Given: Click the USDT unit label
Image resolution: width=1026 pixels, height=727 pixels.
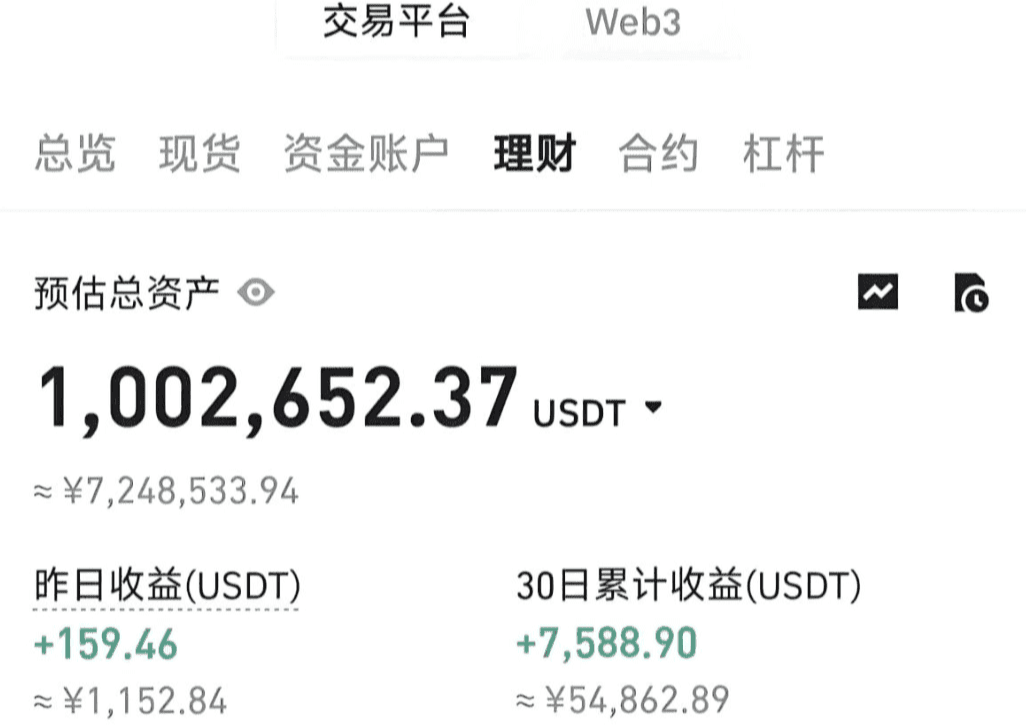Looking at the screenshot, I should click(x=578, y=414).
